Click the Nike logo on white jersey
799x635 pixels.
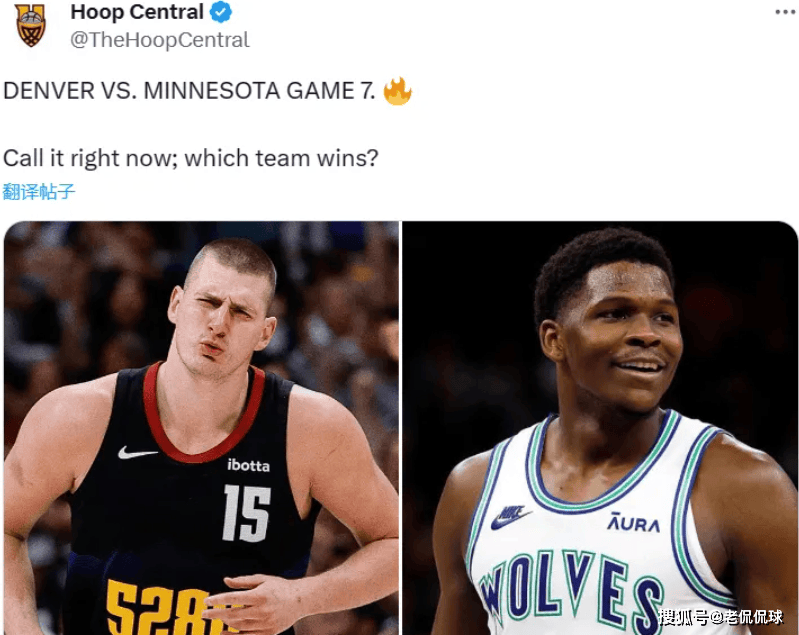(510, 517)
